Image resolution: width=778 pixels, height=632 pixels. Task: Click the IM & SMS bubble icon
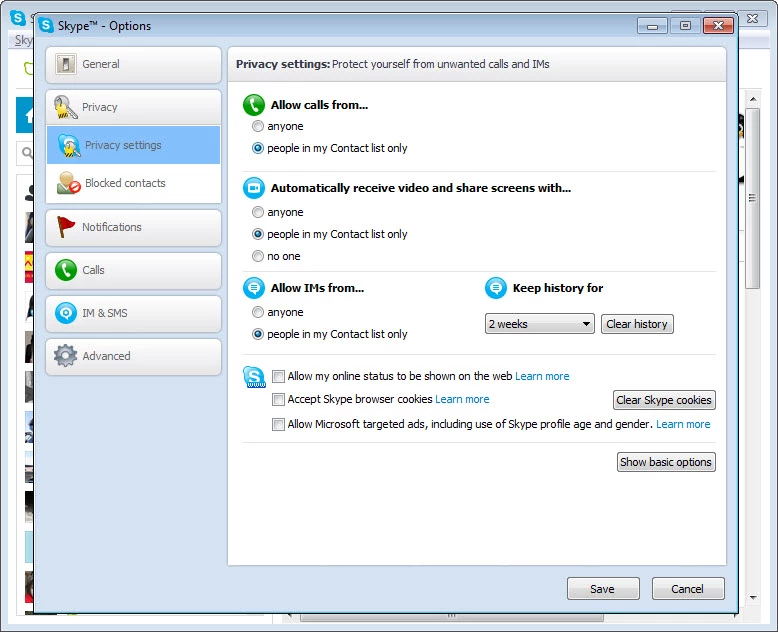point(66,313)
